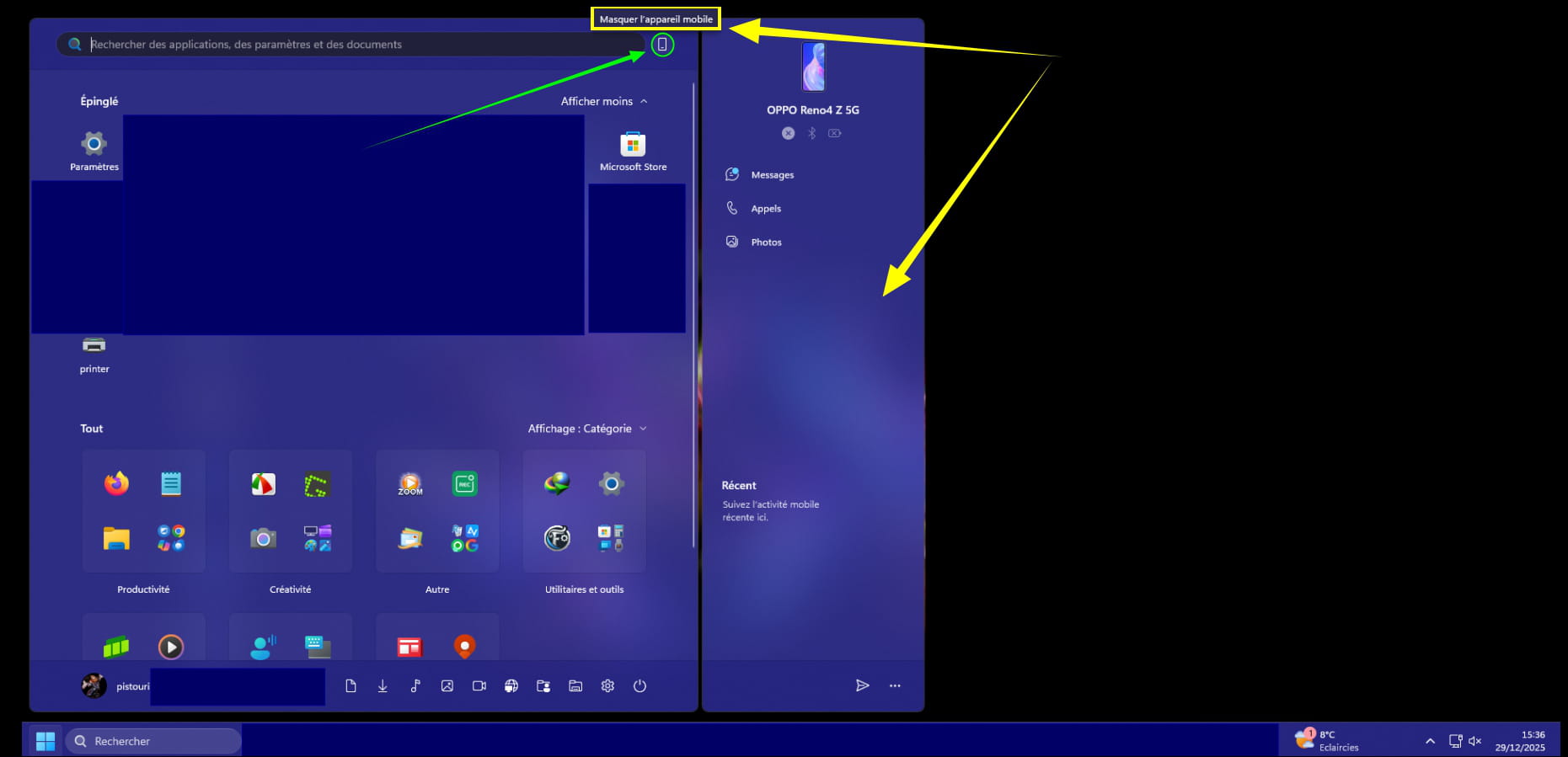Viewport: 1568px width, 757px height.
Task: Open Appels in the phone panel
Action: click(754, 209)
